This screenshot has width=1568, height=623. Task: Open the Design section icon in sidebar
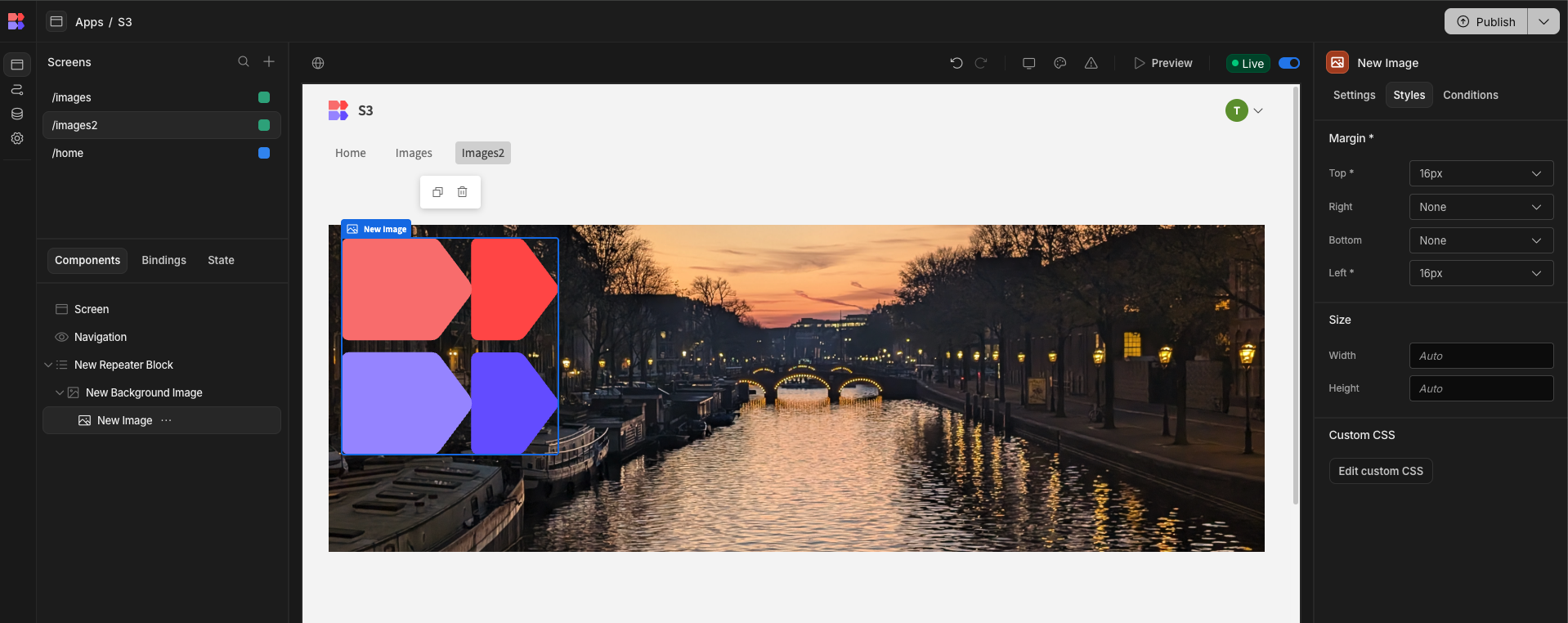(17, 65)
